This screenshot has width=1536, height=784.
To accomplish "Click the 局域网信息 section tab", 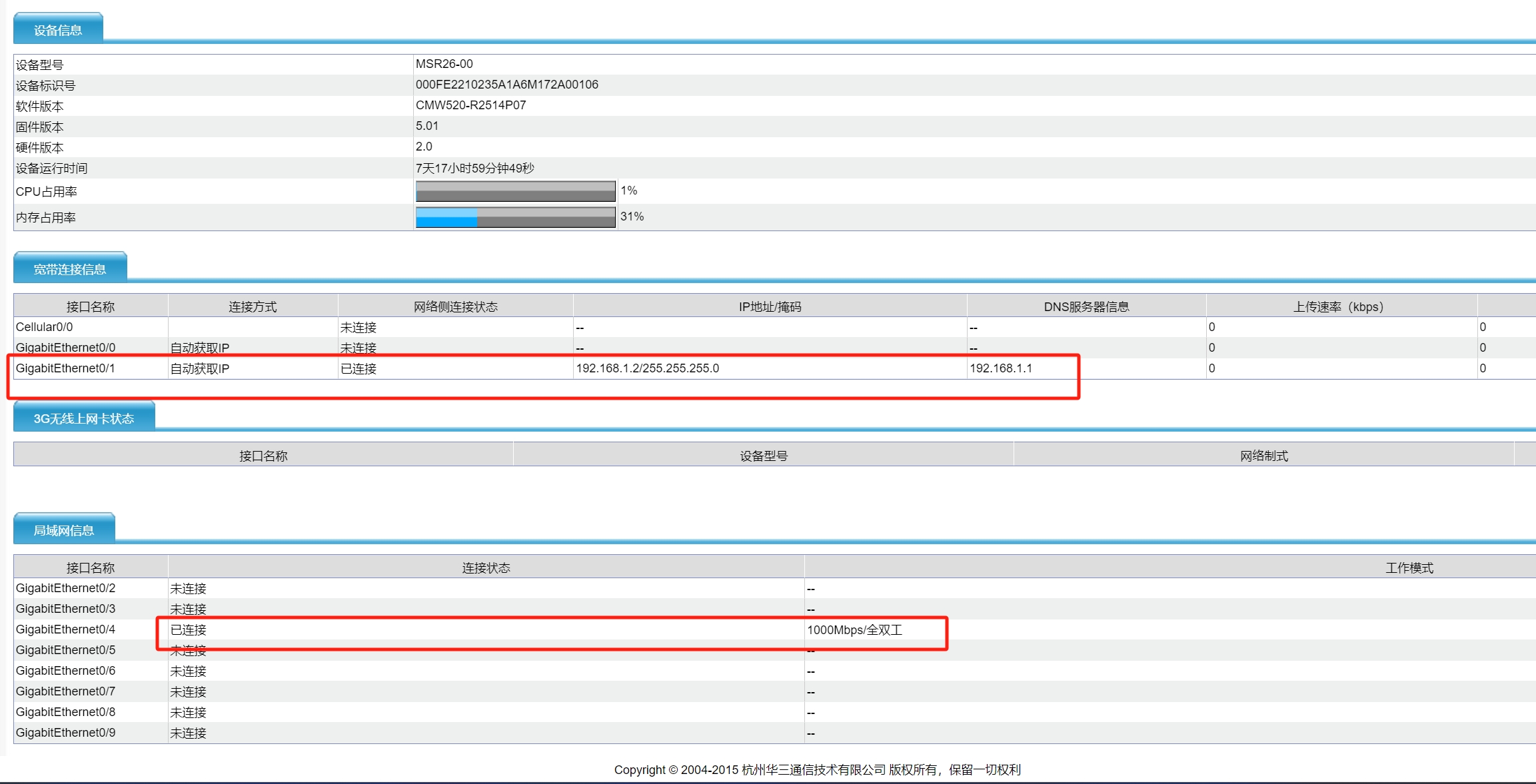I will pyautogui.click(x=64, y=530).
